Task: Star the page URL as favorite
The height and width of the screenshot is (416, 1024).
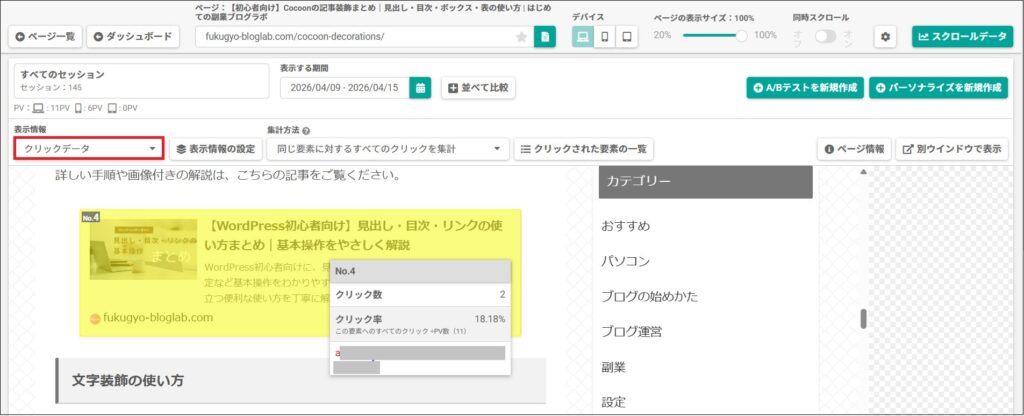Action: (521, 37)
